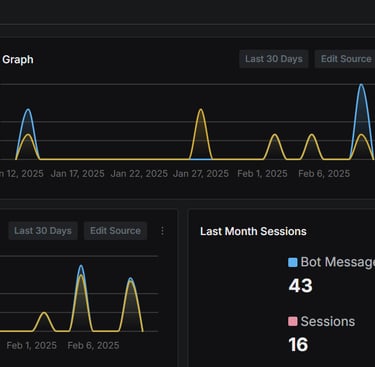This screenshot has width=375, height=367.
Task: Click Feb 1, 2025 label in lower-left chart
Action: [x=31, y=346]
